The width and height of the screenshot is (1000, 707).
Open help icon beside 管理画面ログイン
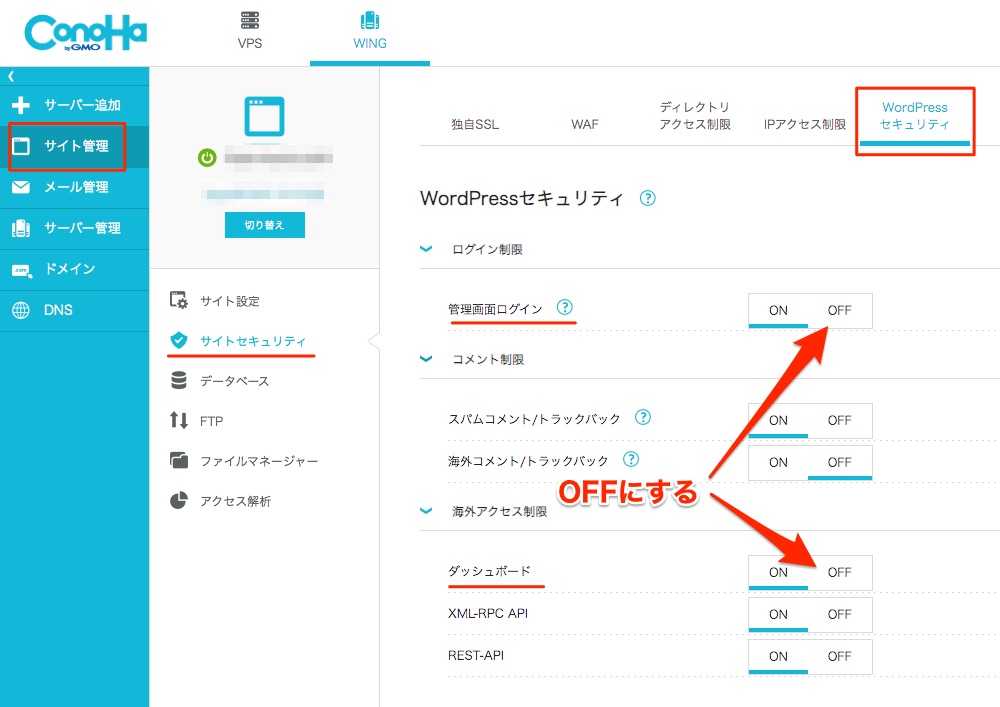click(564, 307)
